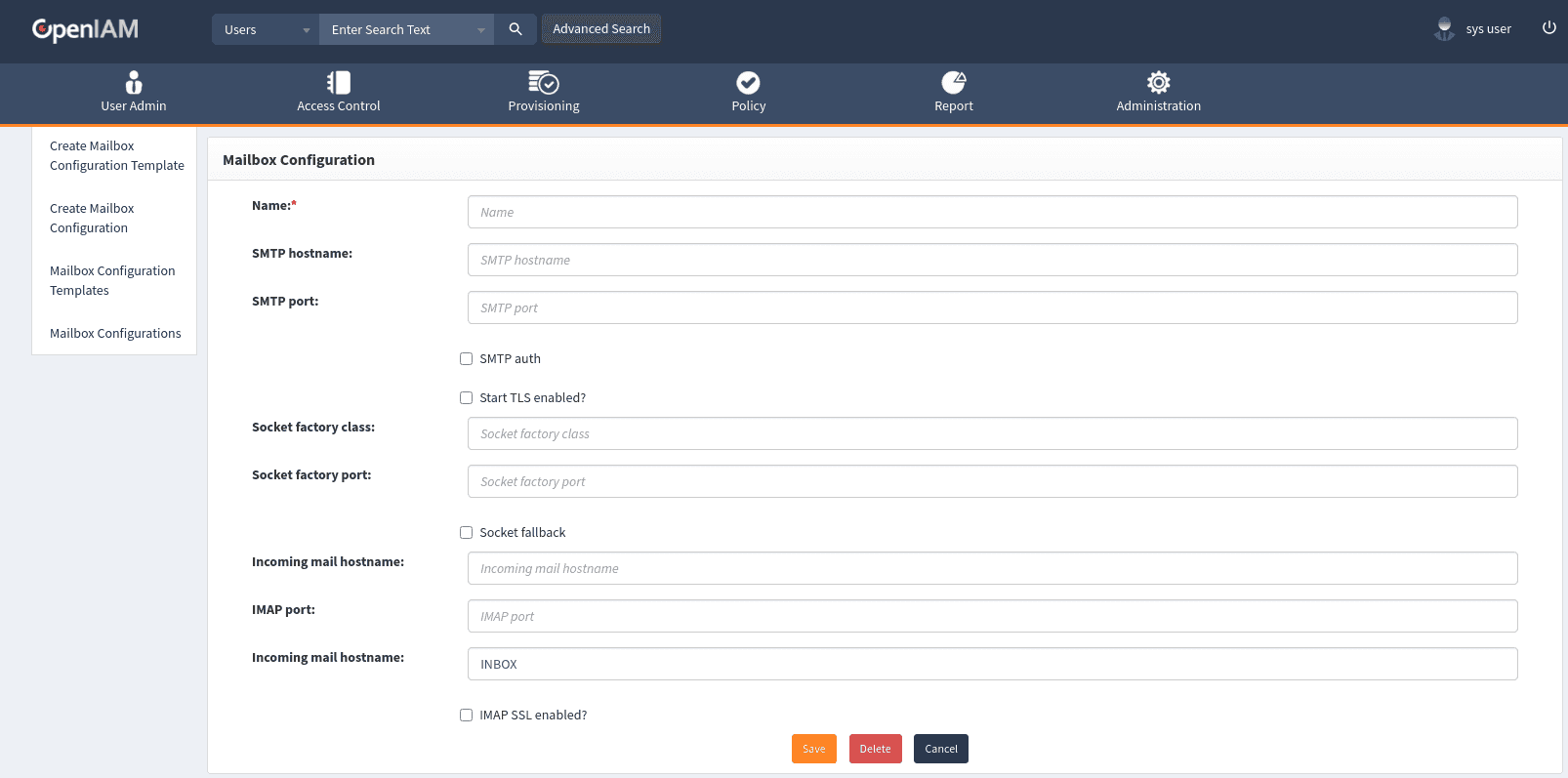The height and width of the screenshot is (778, 1568).
Task: Check the Socket fallback option
Action: 467,533
